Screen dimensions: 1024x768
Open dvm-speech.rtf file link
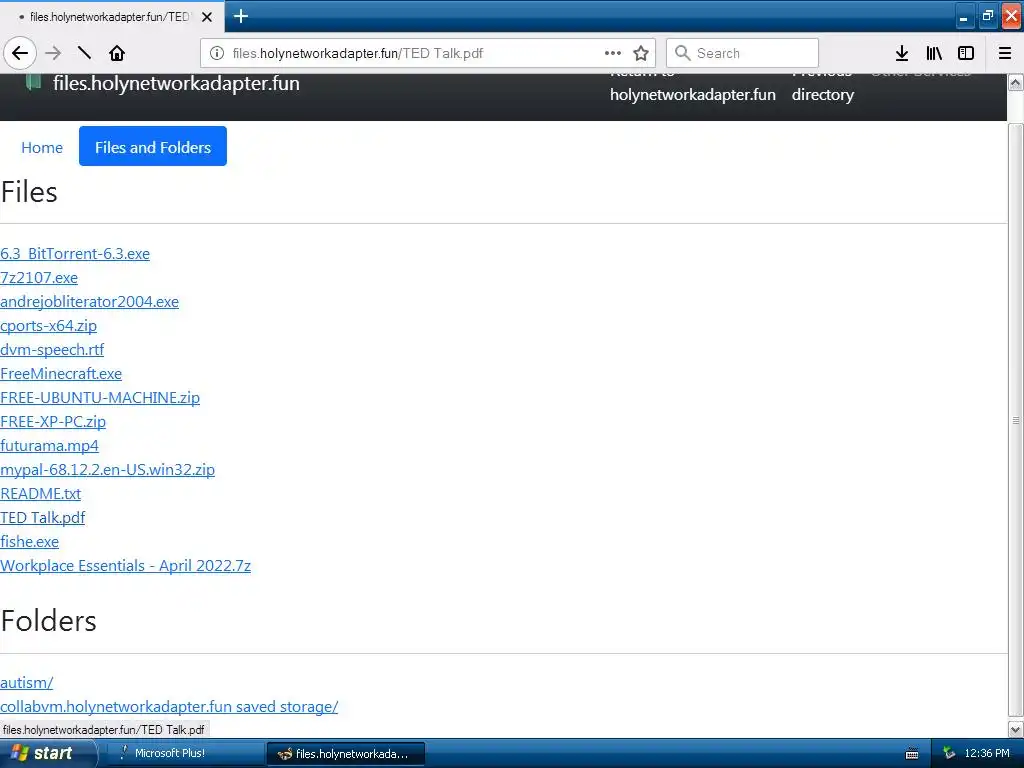(x=52, y=349)
